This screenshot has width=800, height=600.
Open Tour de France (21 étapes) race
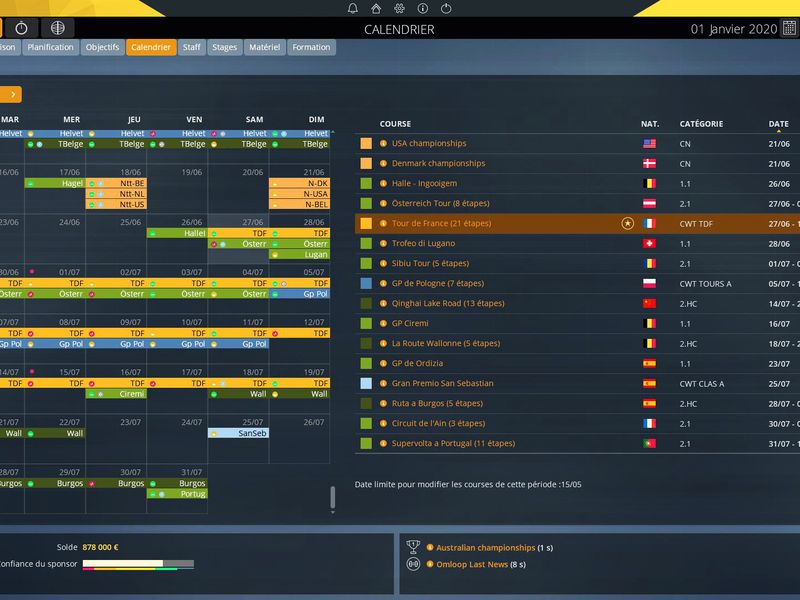(441, 223)
